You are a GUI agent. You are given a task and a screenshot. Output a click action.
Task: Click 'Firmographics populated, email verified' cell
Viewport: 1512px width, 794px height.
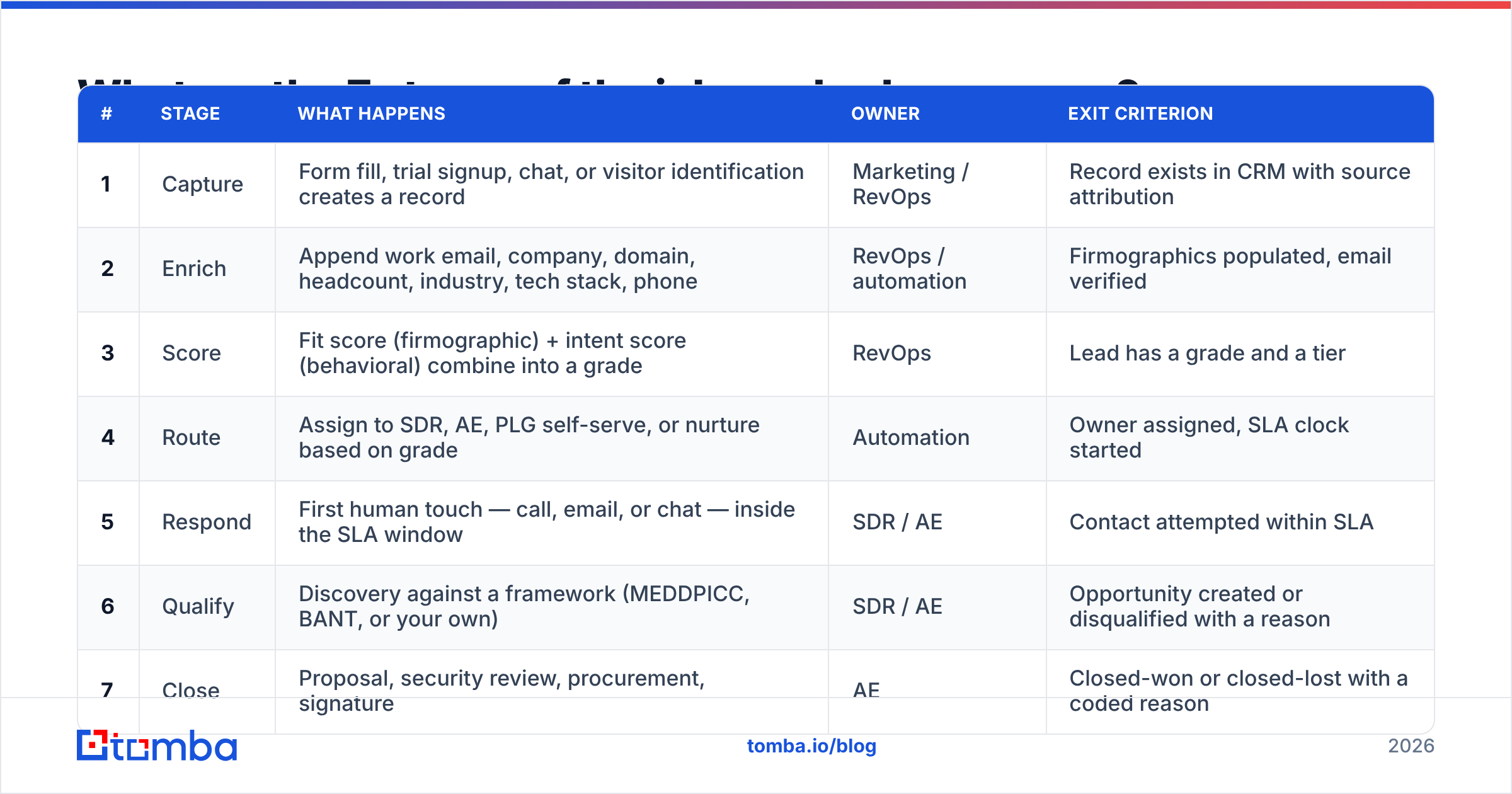pos(1240,269)
